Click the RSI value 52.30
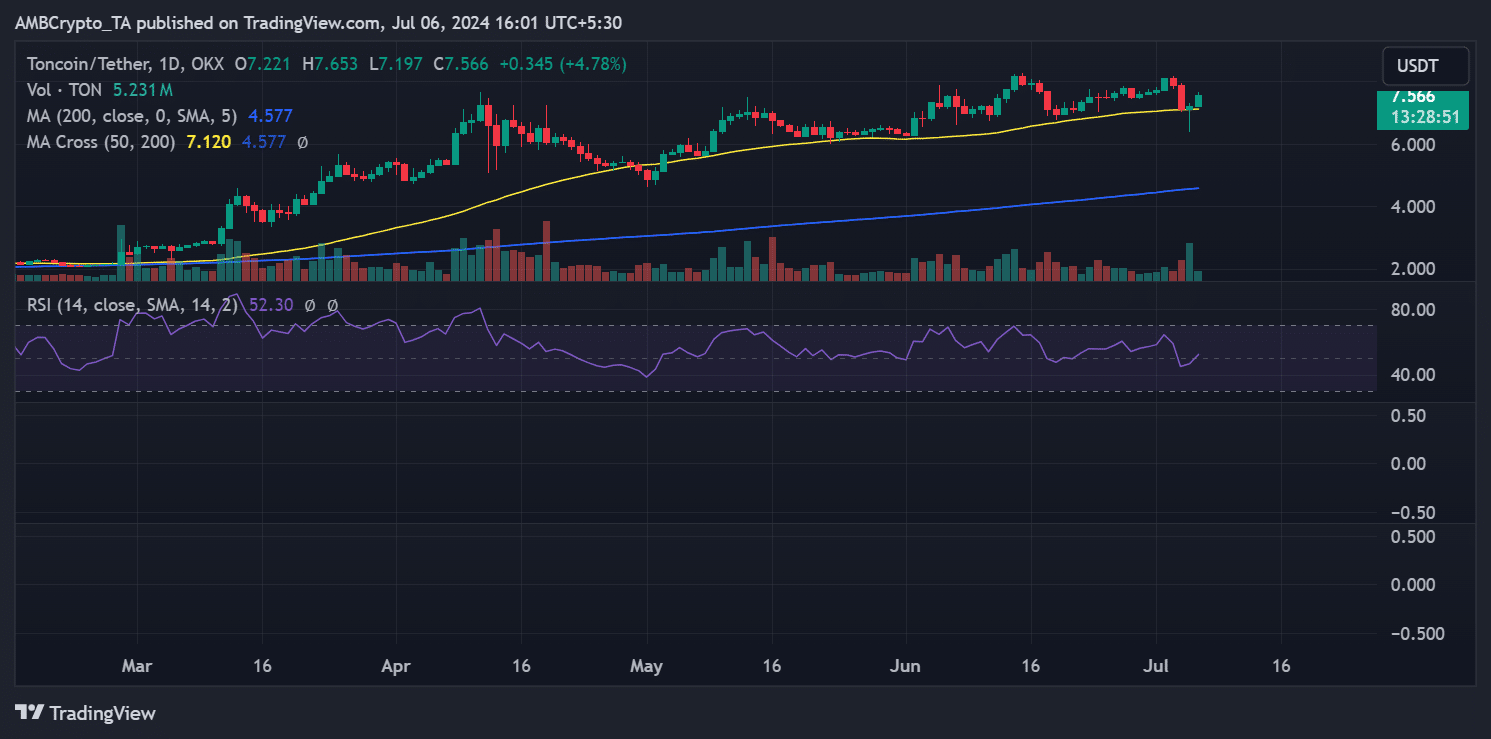 coord(273,305)
